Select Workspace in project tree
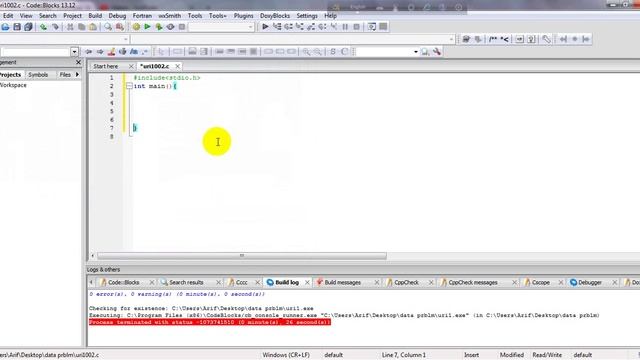 (13, 85)
